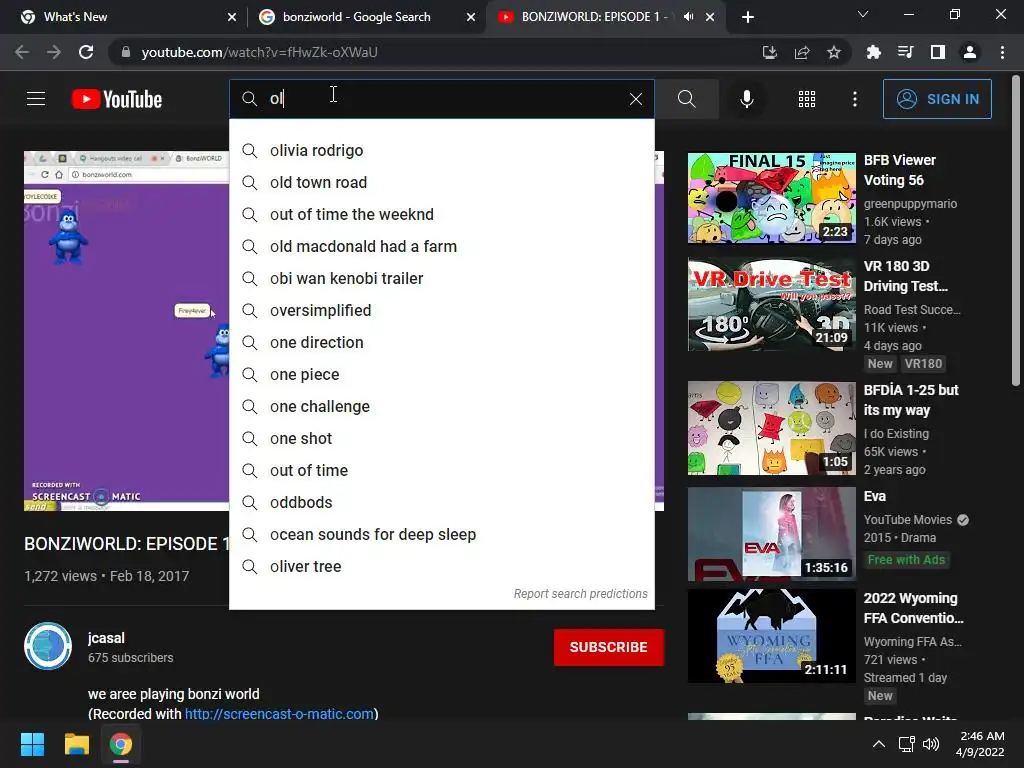Open the VR 180 3D Driving Test thumbnail
This screenshot has width=1024, height=768.
(771, 304)
